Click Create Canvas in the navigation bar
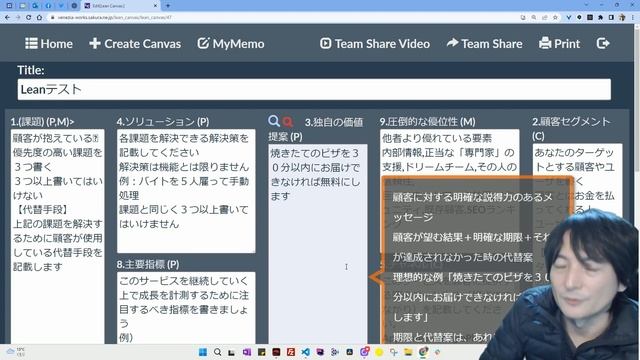 click(x=135, y=44)
